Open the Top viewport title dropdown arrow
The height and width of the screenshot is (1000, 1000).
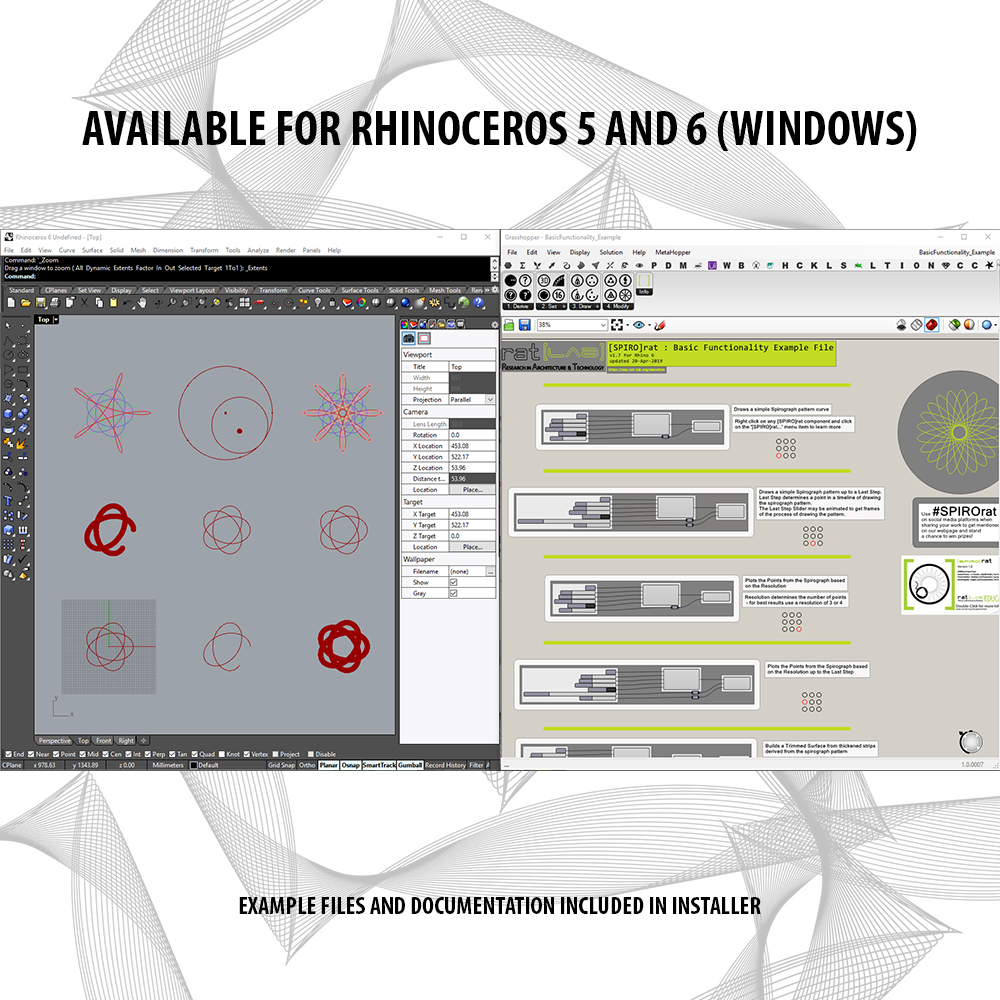(x=55, y=320)
